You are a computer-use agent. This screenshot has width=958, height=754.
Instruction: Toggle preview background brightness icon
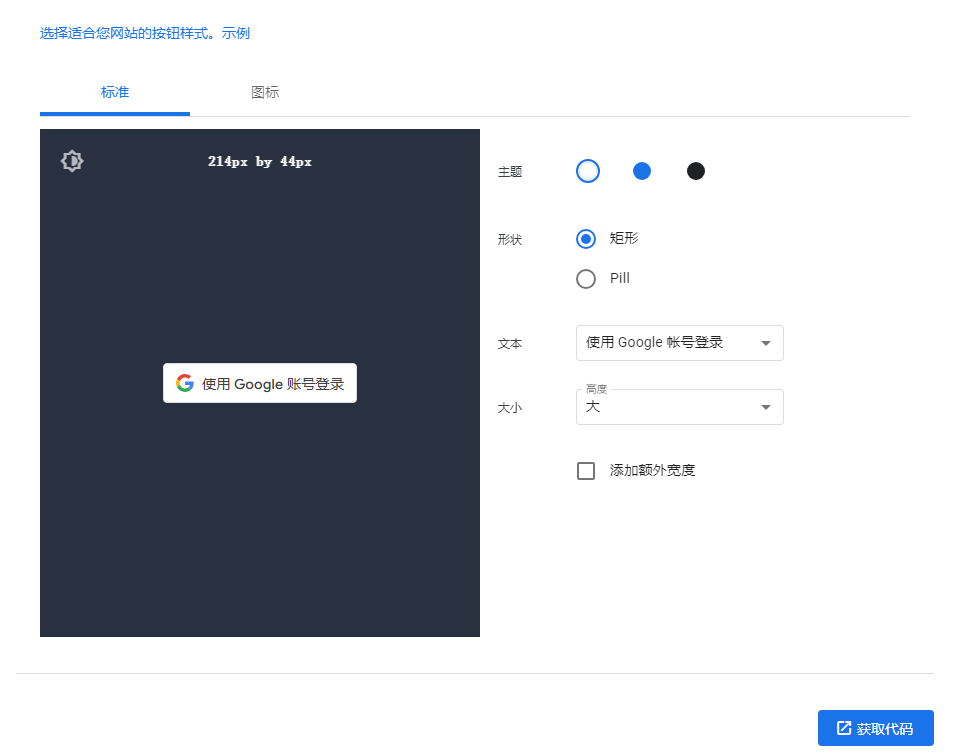[x=72, y=161]
